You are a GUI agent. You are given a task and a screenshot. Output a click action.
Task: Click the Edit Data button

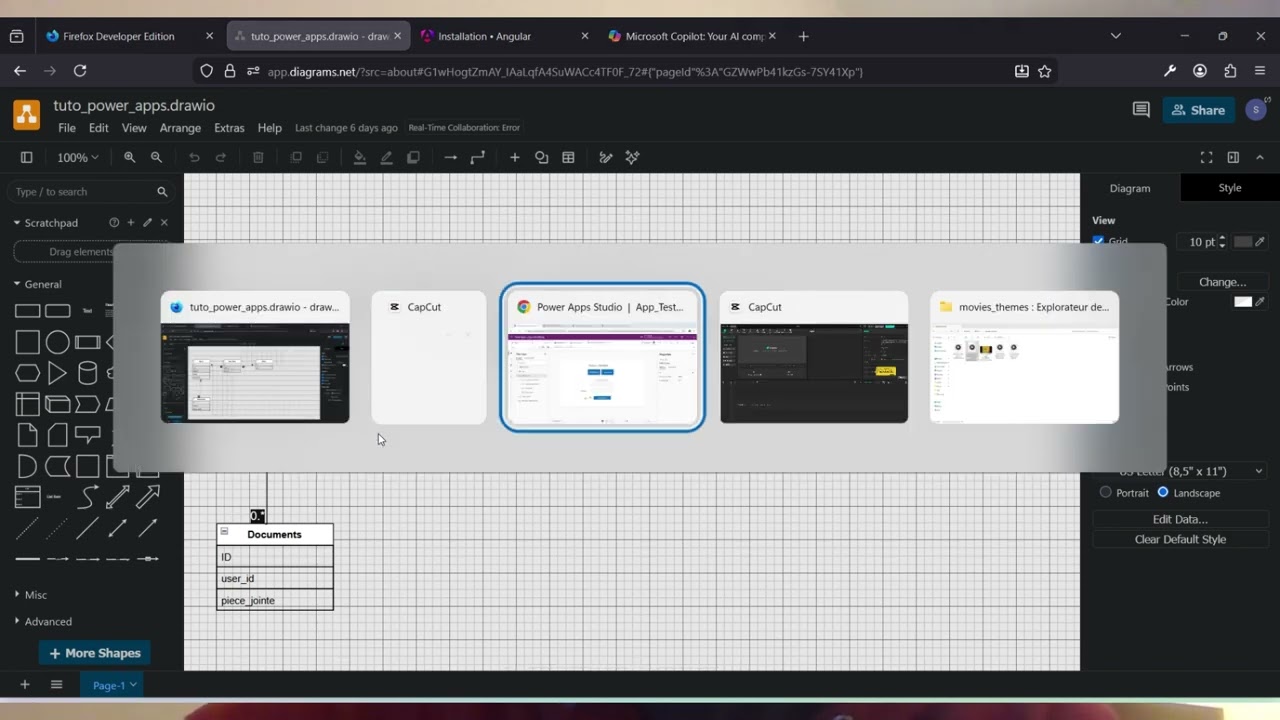click(1180, 519)
